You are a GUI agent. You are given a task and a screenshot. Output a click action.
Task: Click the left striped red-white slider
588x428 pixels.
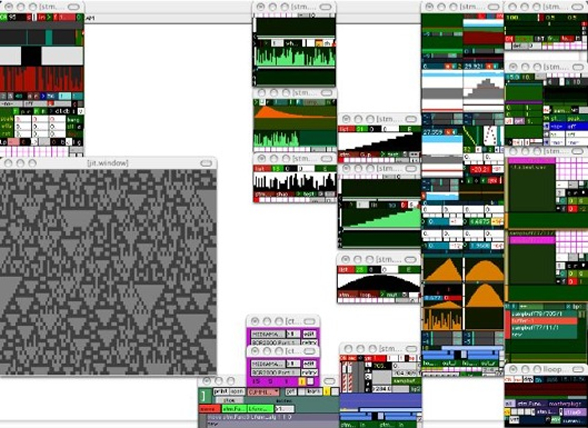coord(344,378)
